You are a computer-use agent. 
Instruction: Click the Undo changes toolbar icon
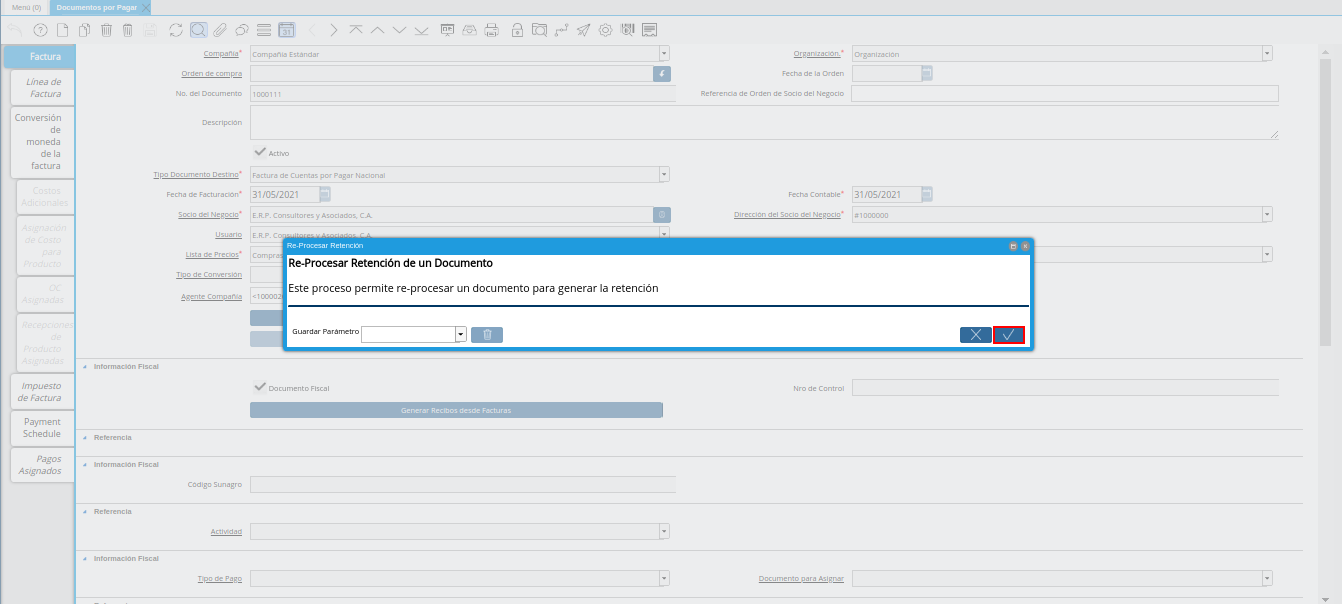(x=14, y=30)
